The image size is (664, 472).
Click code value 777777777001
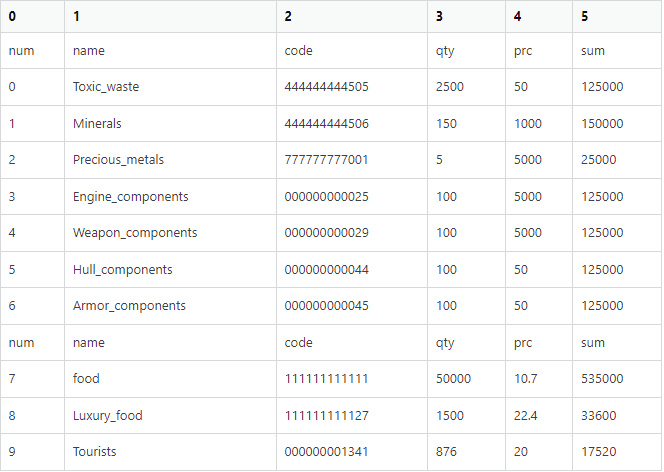coord(326,160)
